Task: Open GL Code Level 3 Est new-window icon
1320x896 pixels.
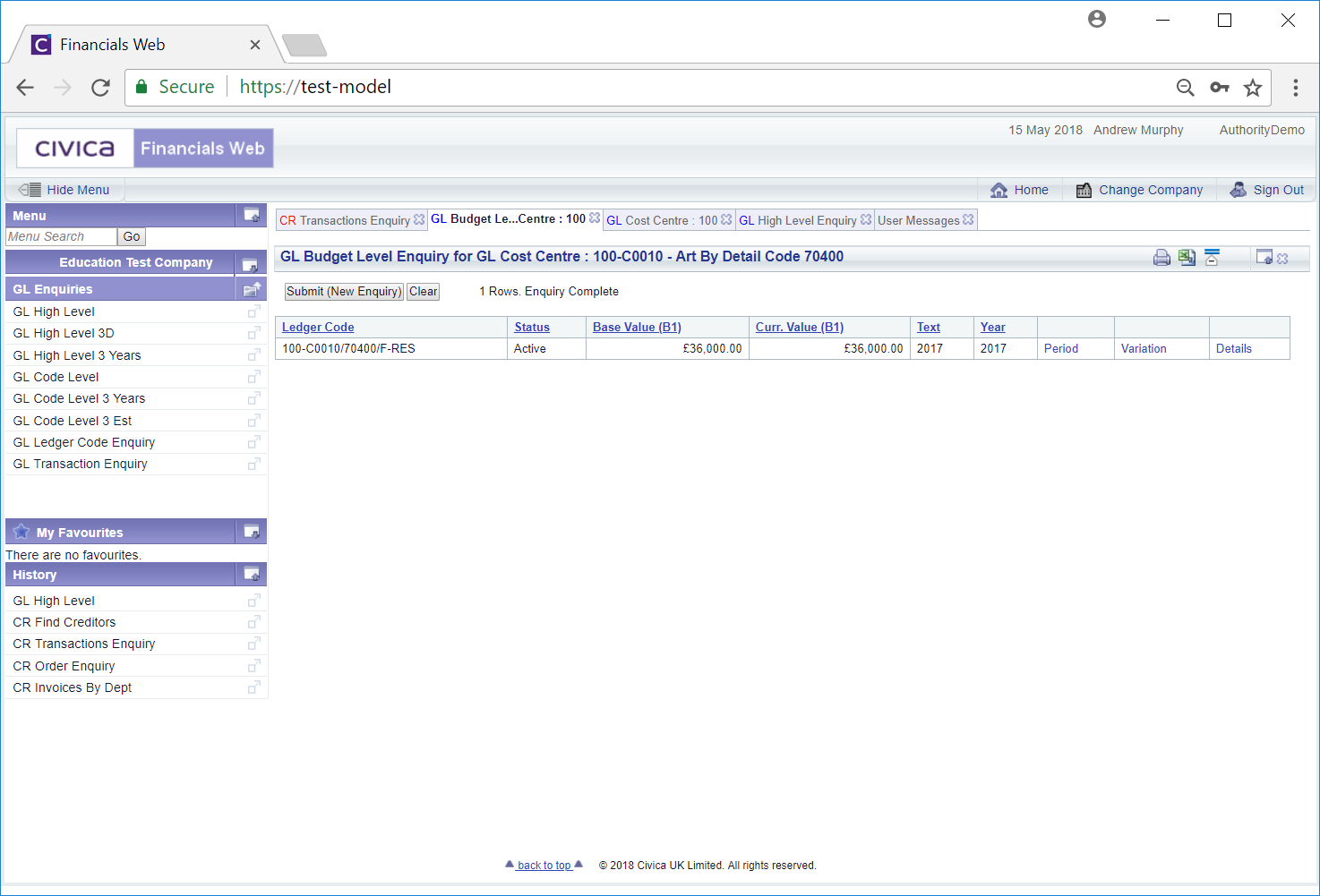Action: coord(254,421)
